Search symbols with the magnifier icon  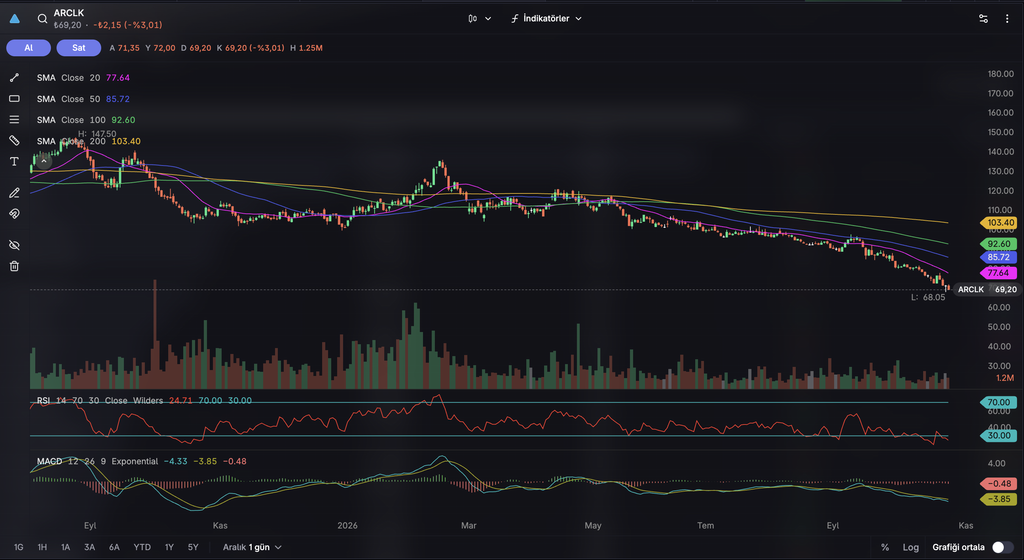[42, 19]
